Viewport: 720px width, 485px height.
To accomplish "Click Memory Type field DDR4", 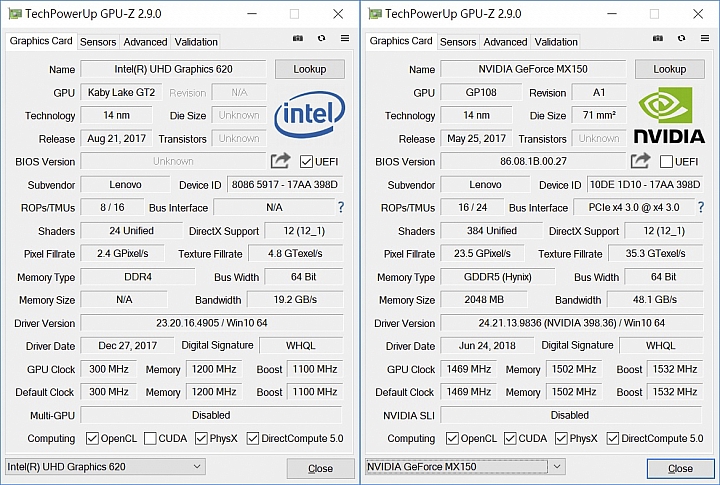I will (x=138, y=277).
